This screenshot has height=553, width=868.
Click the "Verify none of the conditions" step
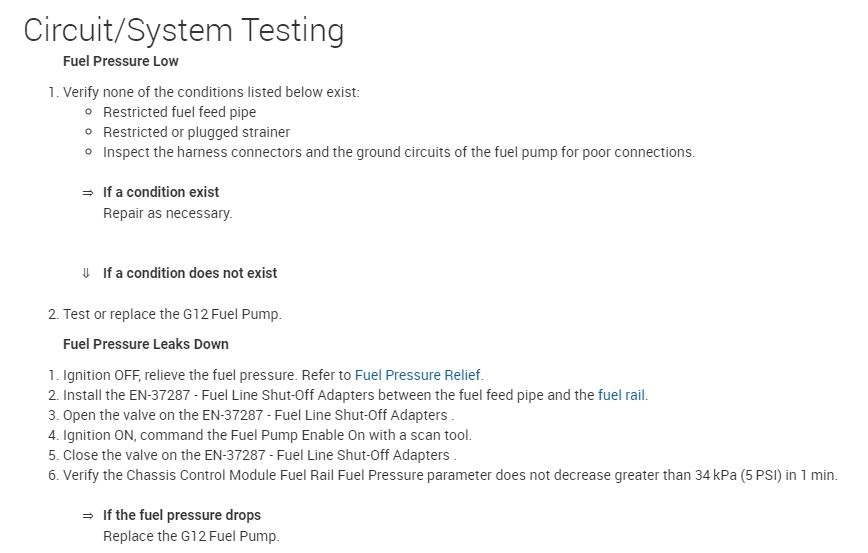pyautogui.click(x=211, y=92)
